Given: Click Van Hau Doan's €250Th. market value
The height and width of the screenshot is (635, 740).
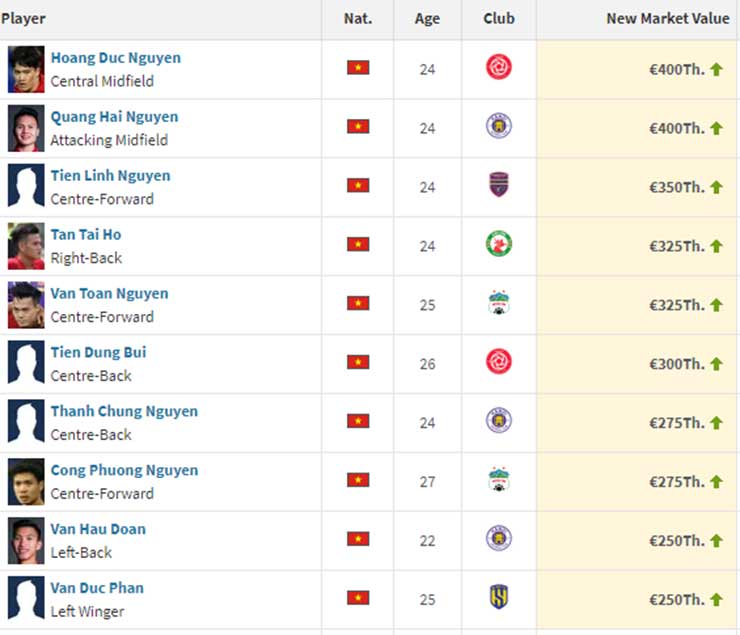Looking at the screenshot, I should [677, 540].
